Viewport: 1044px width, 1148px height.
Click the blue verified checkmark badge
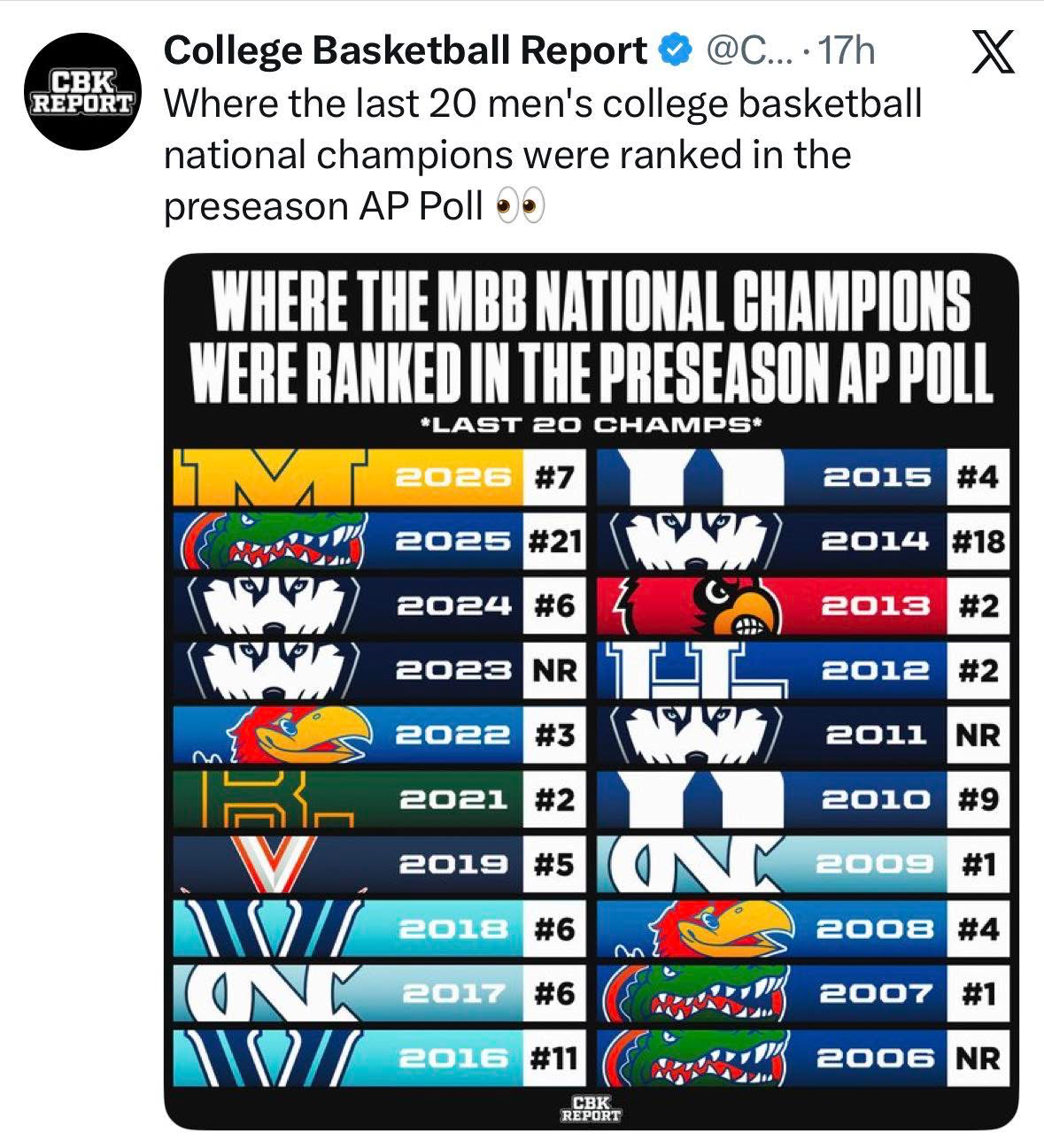(675, 50)
